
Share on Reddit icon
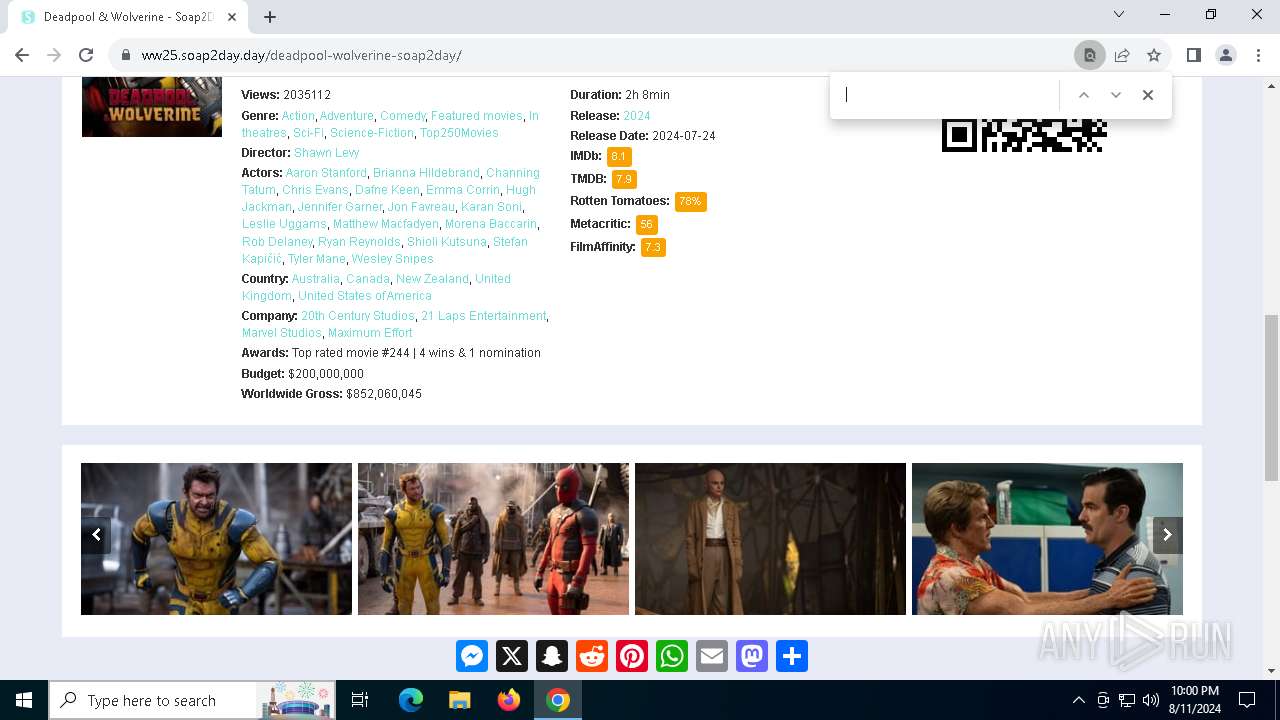click(592, 656)
